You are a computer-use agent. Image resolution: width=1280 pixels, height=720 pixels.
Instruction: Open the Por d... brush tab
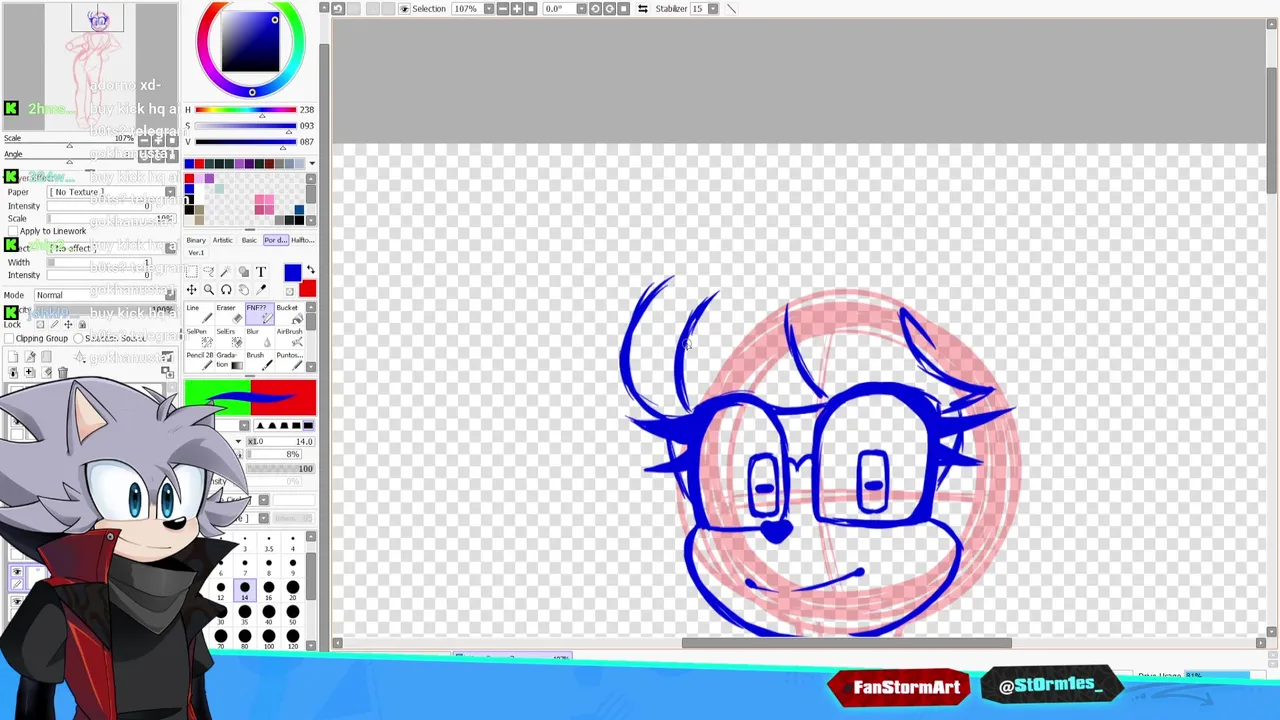point(276,240)
